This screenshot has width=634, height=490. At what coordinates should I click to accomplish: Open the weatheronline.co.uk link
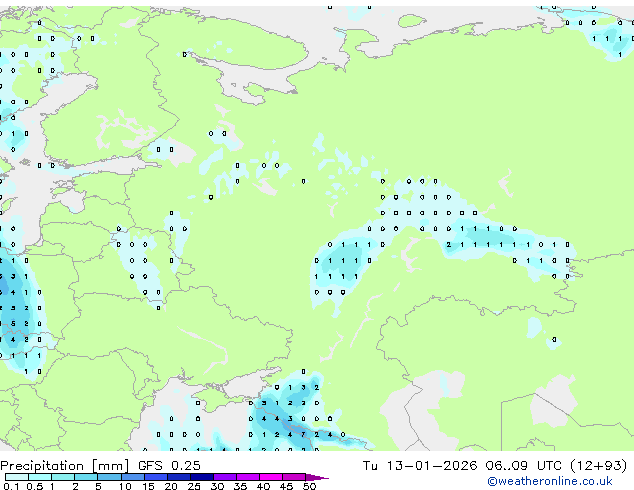point(550,481)
